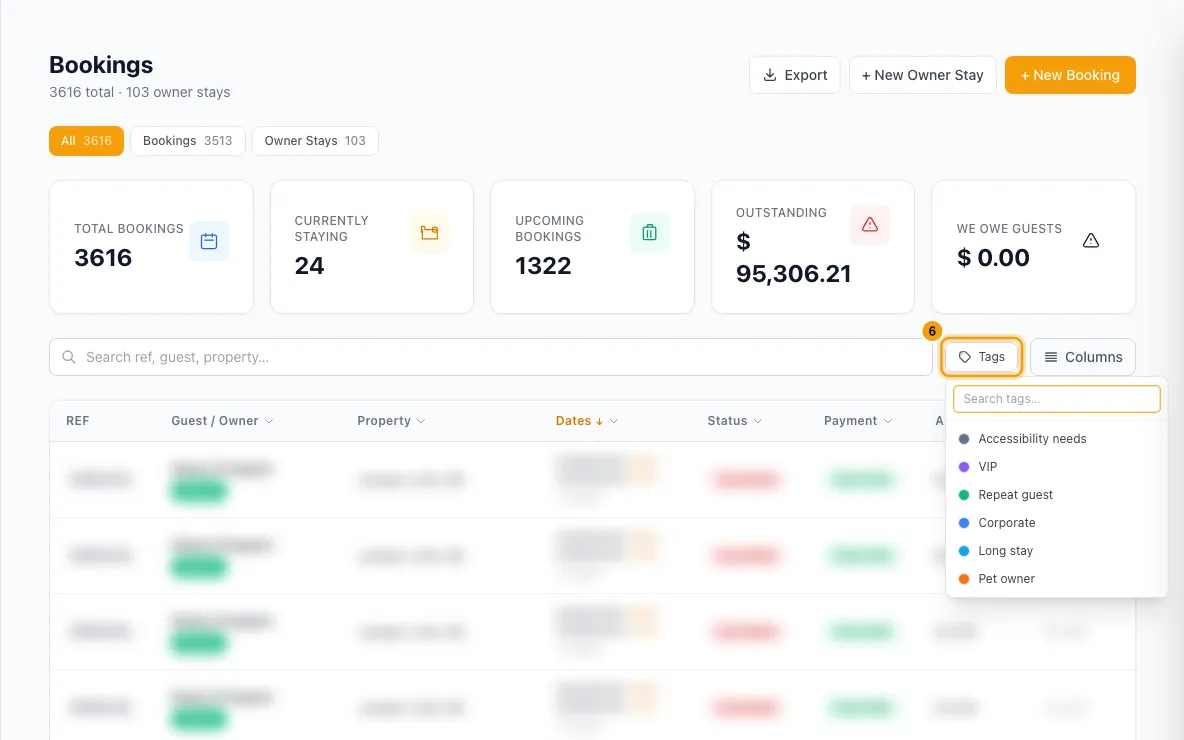
Task: Switch to the Owner Stays 103 tab
Action: tap(315, 141)
